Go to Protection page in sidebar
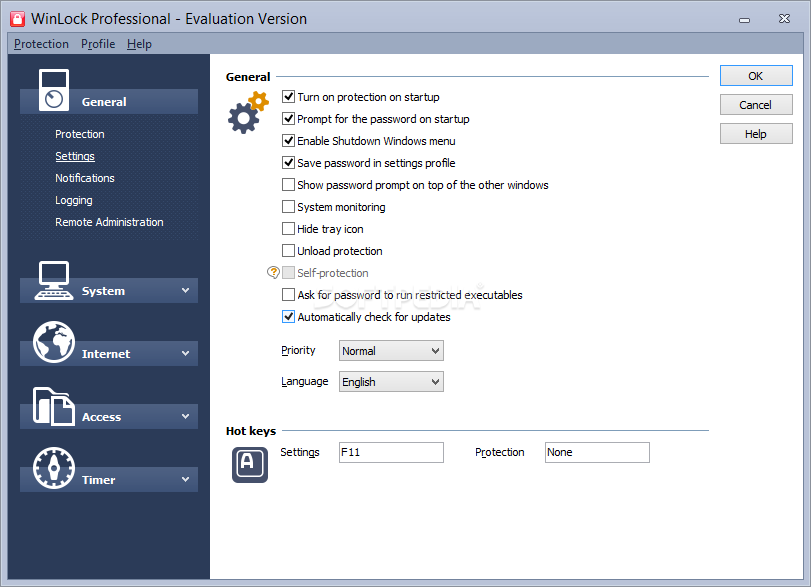The image size is (811, 587). click(x=80, y=134)
